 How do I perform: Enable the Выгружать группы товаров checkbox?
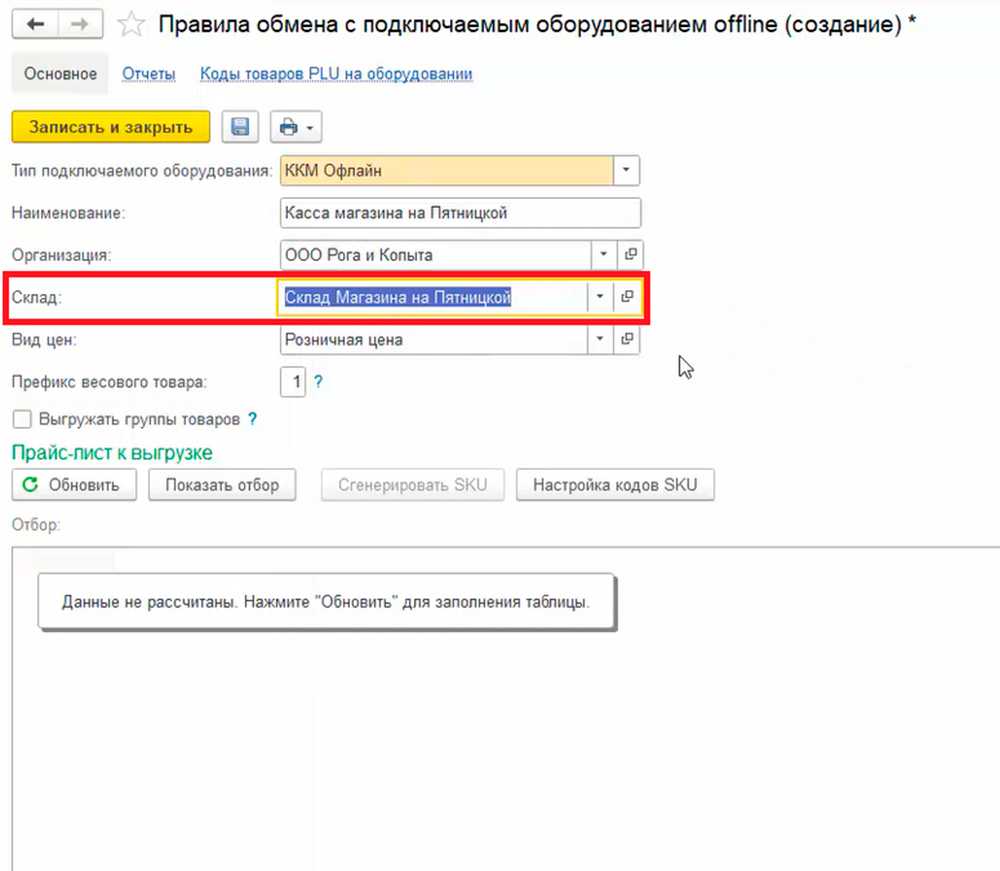coord(21,419)
